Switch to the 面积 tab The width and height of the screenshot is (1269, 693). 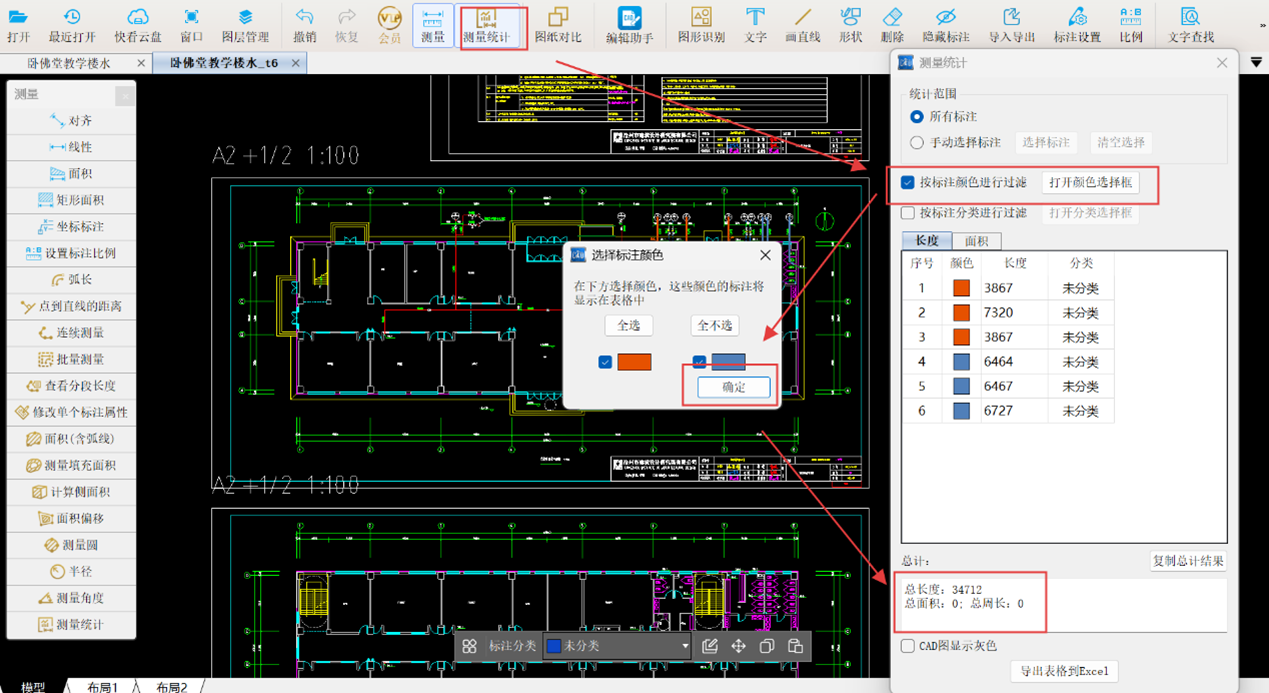point(976,241)
